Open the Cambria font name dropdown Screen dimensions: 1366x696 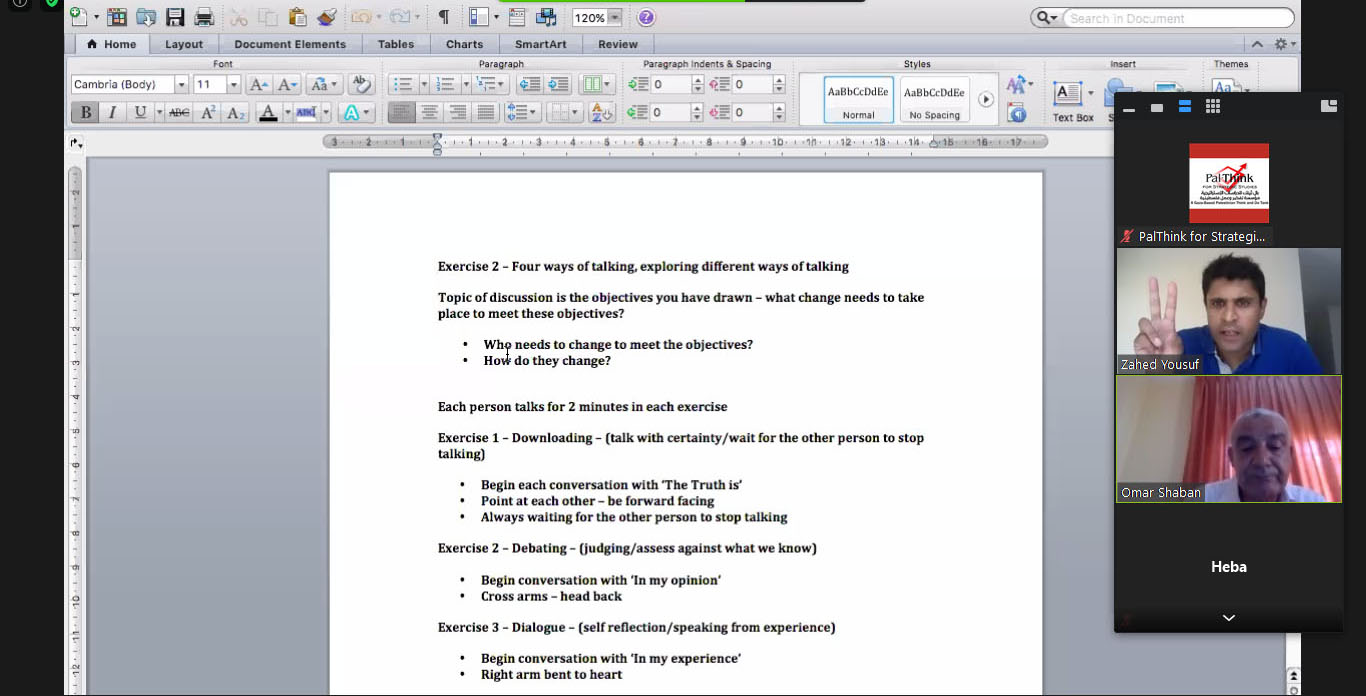pyautogui.click(x=181, y=85)
